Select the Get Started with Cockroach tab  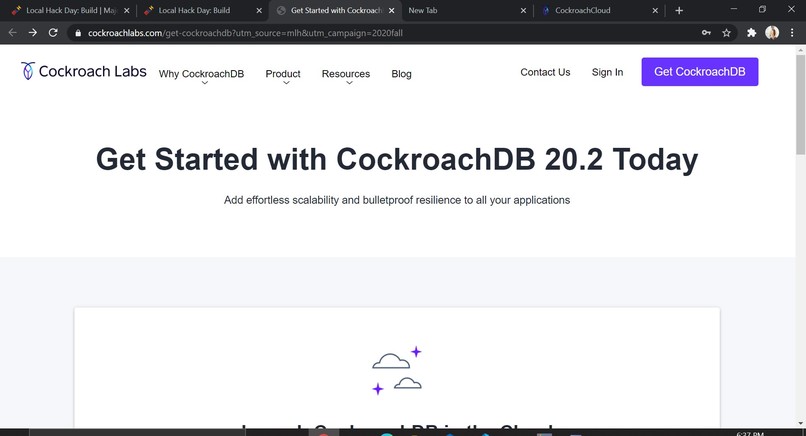(x=335, y=10)
